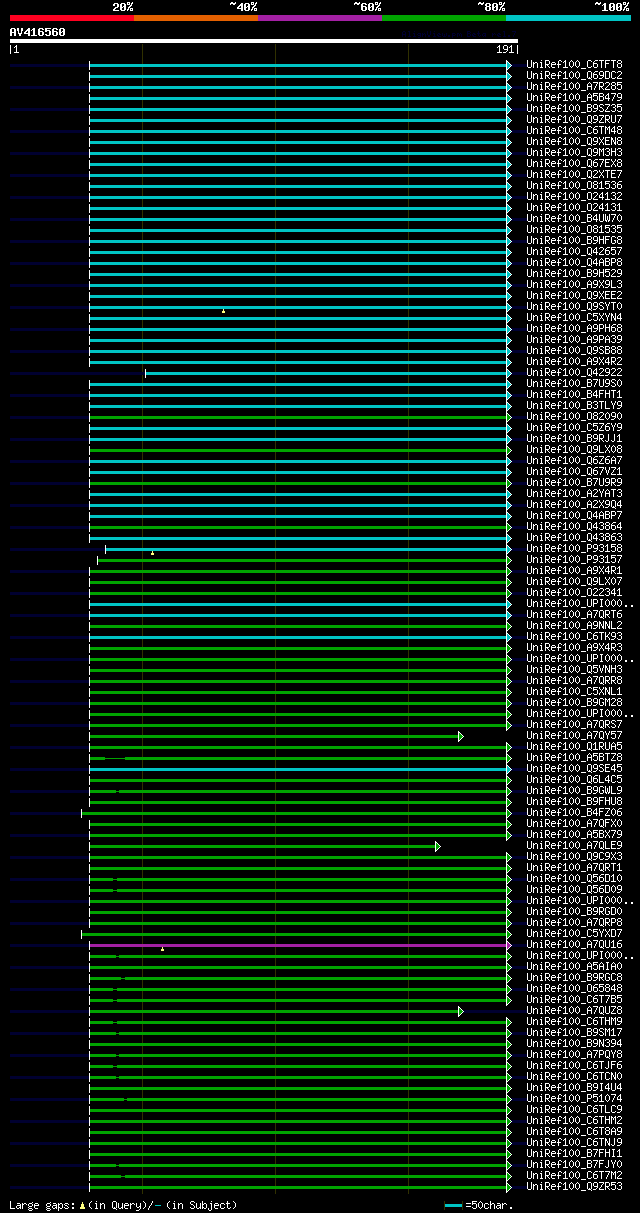Click the purple ~60% identity legend segment

(320, 17)
